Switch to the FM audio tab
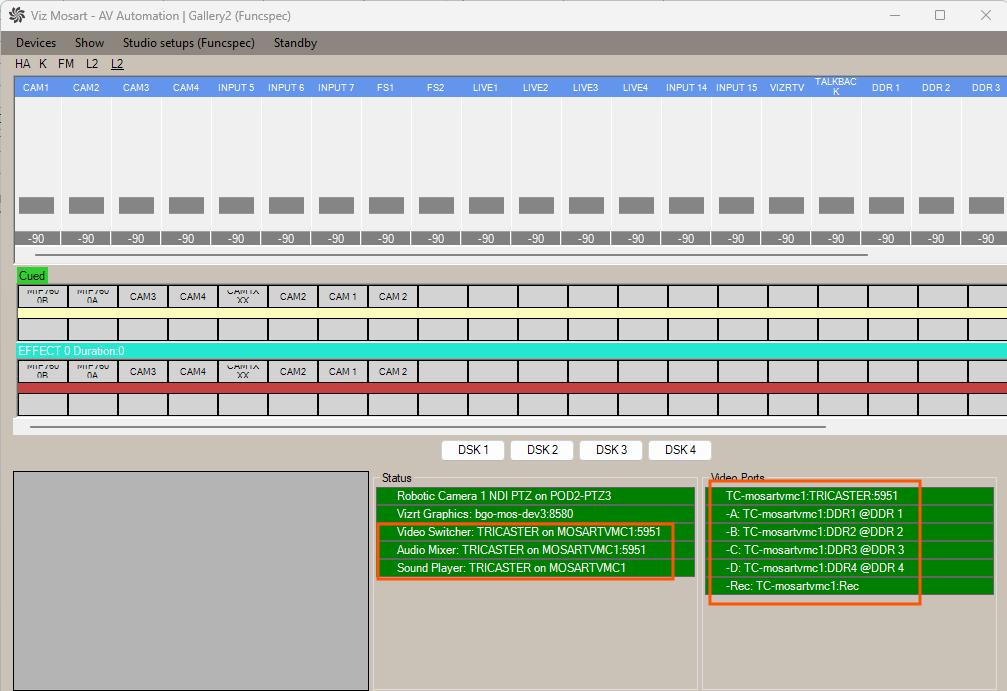This screenshot has height=691, width=1007. (66, 63)
